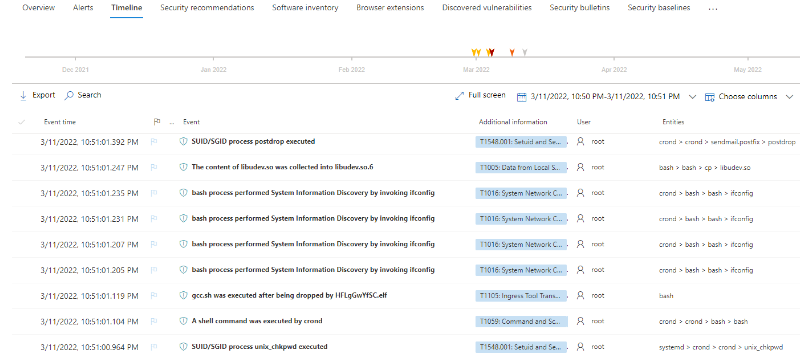The width and height of the screenshot is (800, 362).
Task: Click the Choose columns icon
Action: click(709, 97)
